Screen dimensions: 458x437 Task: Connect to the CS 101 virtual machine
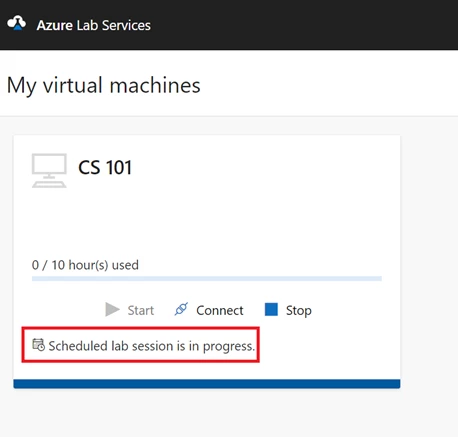209,310
